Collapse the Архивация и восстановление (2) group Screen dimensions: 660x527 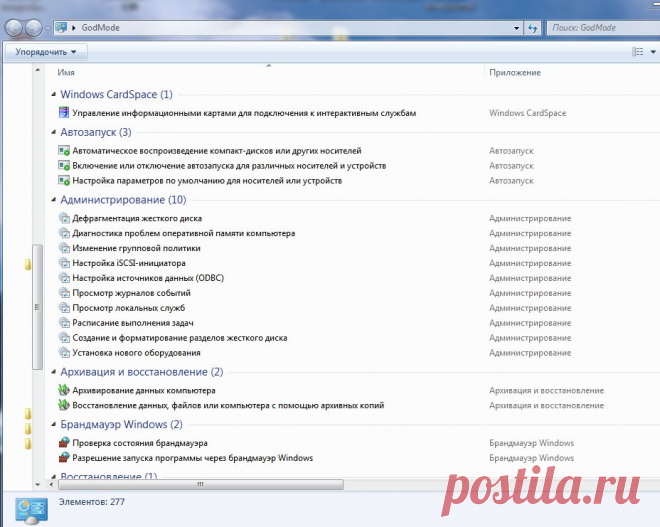click(x=53, y=372)
